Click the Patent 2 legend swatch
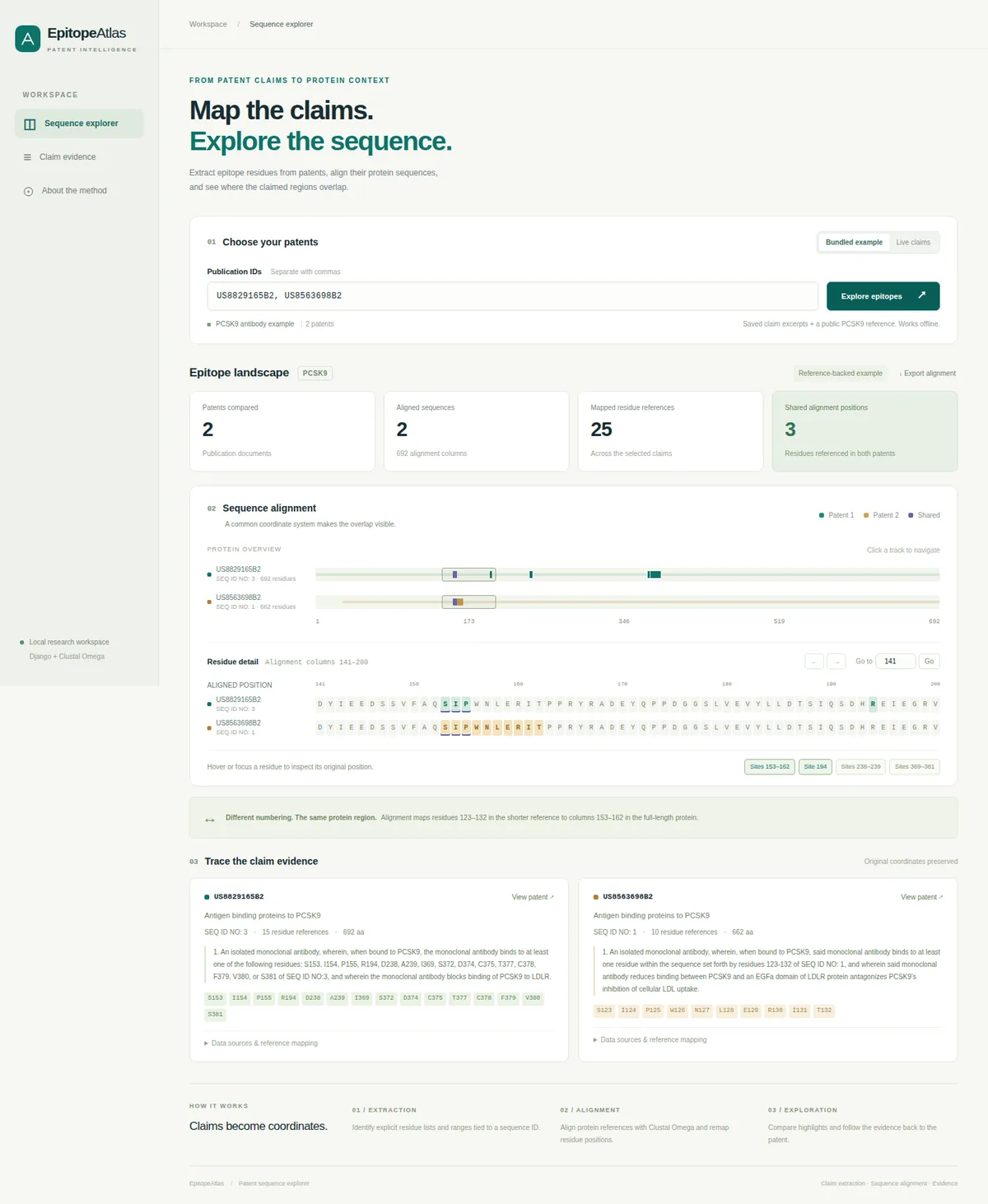Viewport: 988px width, 1204px height. click(x=866, y=515)
